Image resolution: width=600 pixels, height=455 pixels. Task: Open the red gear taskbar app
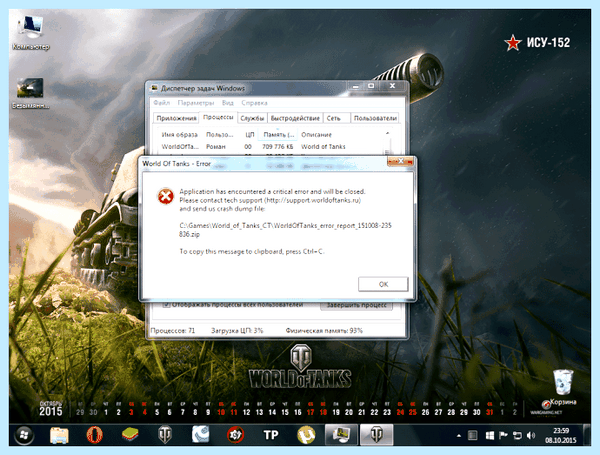click(235, 435)
